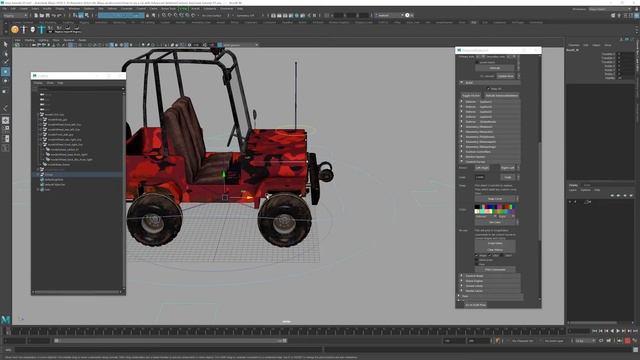Screen dimensions: 640x360
Task: Enable select by component type icon
Action: coord(87,16)
